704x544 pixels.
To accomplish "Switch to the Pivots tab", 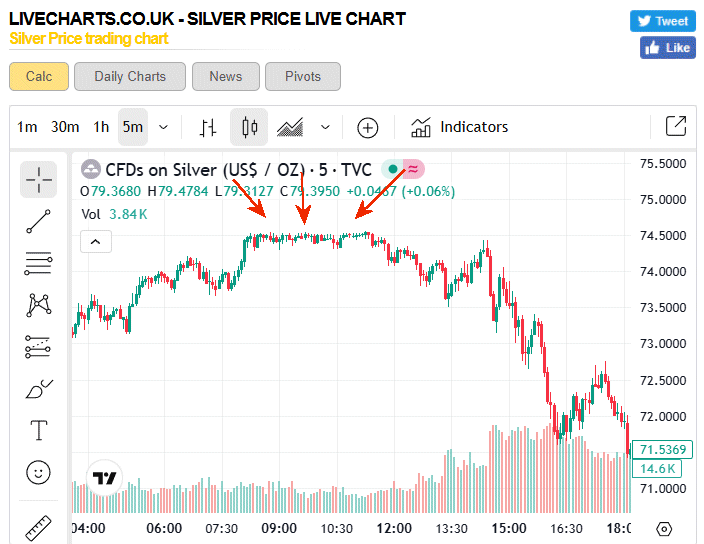I will point(303,76).
